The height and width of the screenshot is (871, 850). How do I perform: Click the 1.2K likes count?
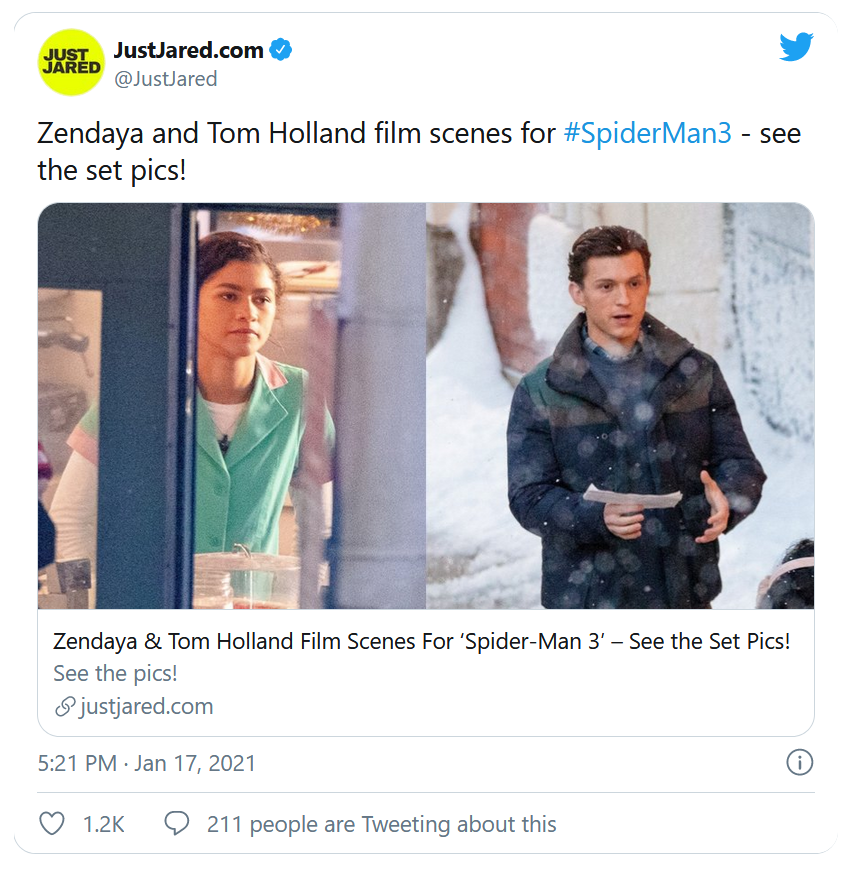pyautogui.click(x=103, y=824)
